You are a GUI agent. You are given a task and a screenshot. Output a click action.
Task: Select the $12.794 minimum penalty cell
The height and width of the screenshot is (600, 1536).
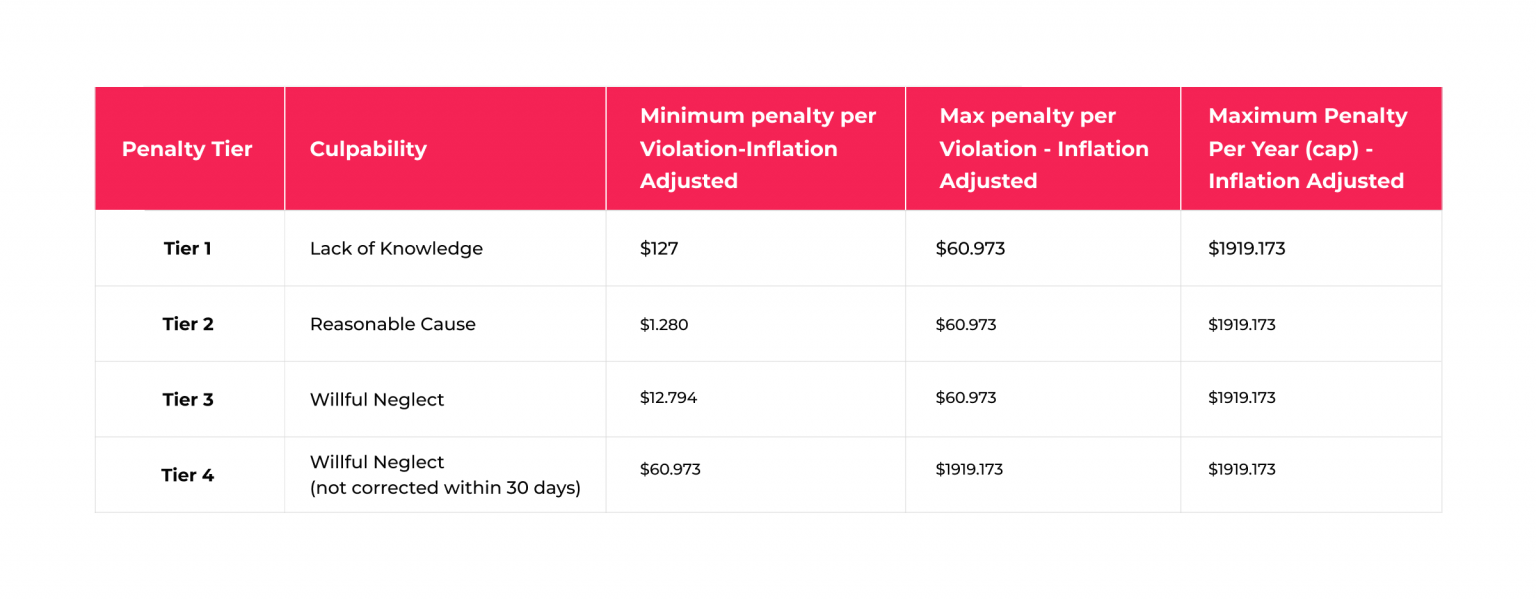(x=668, y=397)
